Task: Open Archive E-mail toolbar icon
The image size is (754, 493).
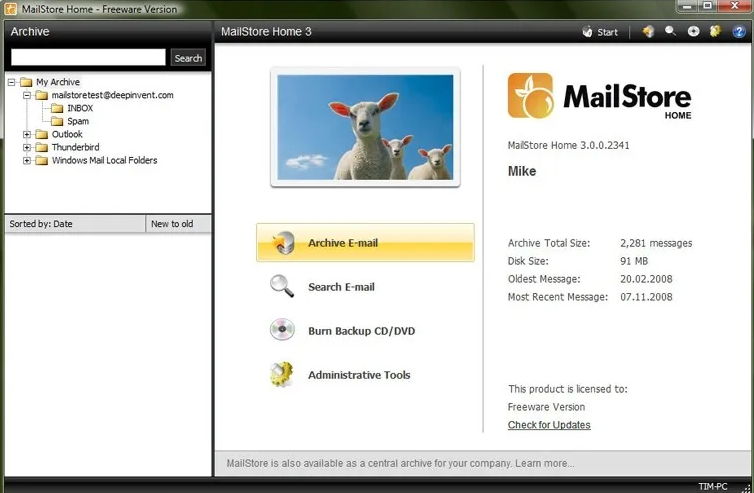Action: pos(648,32)
